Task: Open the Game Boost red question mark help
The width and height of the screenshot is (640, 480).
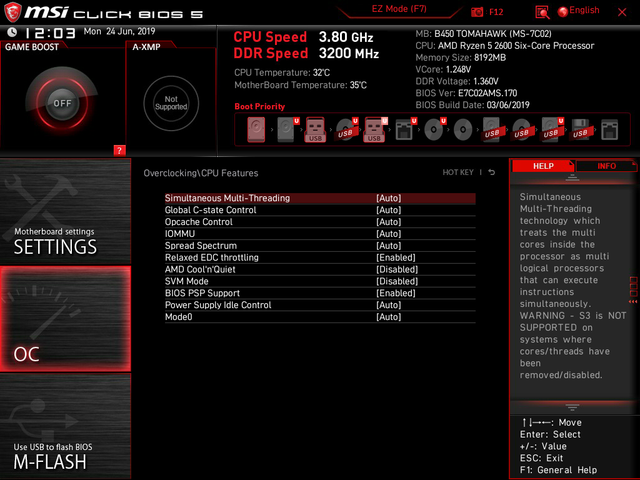Action: coord(119,150)
